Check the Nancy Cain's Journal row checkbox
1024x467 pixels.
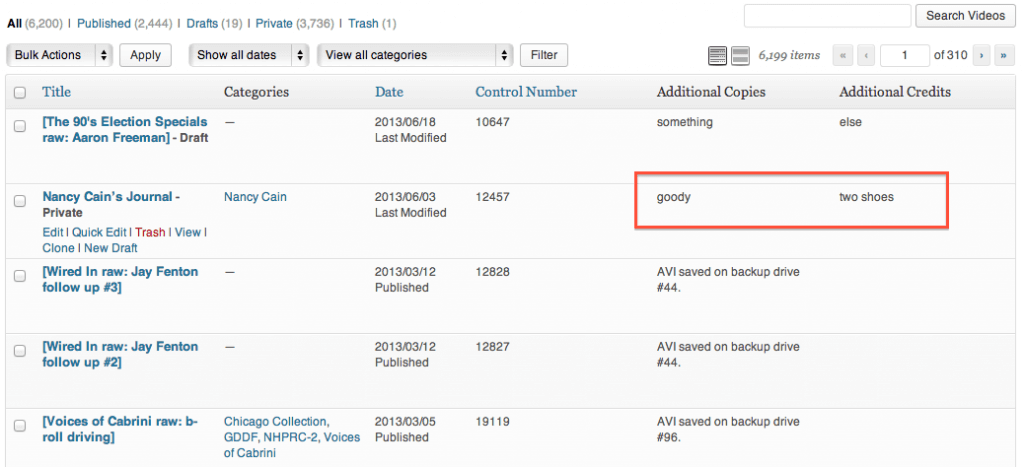[x=20, y=201]
